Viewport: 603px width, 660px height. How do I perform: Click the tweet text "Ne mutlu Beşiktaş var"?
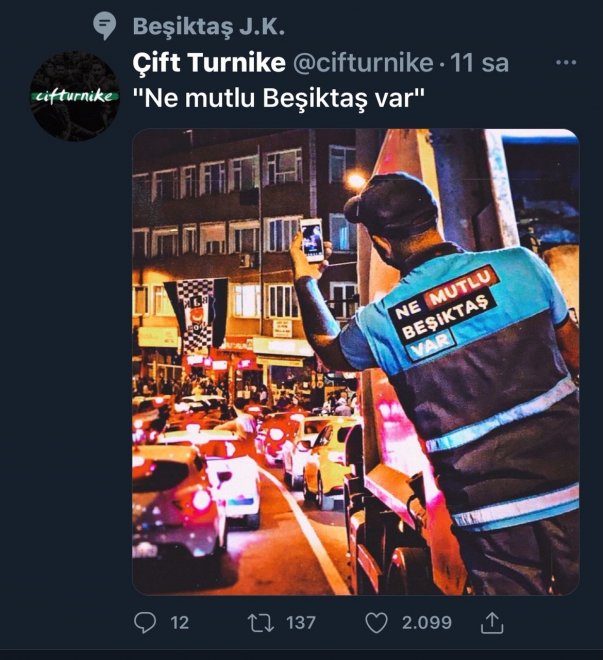(x=279, y=98)
